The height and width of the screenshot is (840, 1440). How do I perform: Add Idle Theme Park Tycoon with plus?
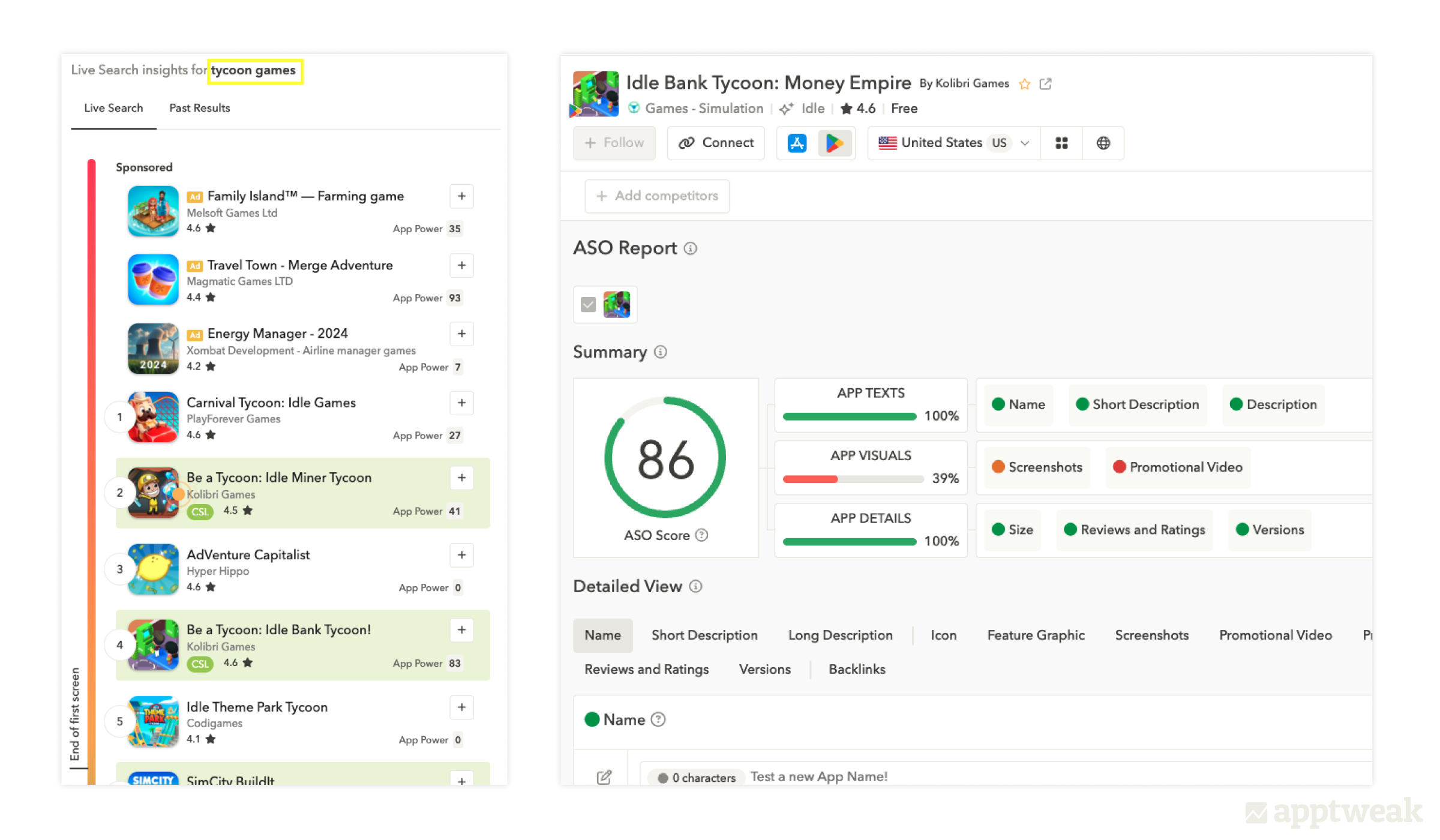coord(461,707)
